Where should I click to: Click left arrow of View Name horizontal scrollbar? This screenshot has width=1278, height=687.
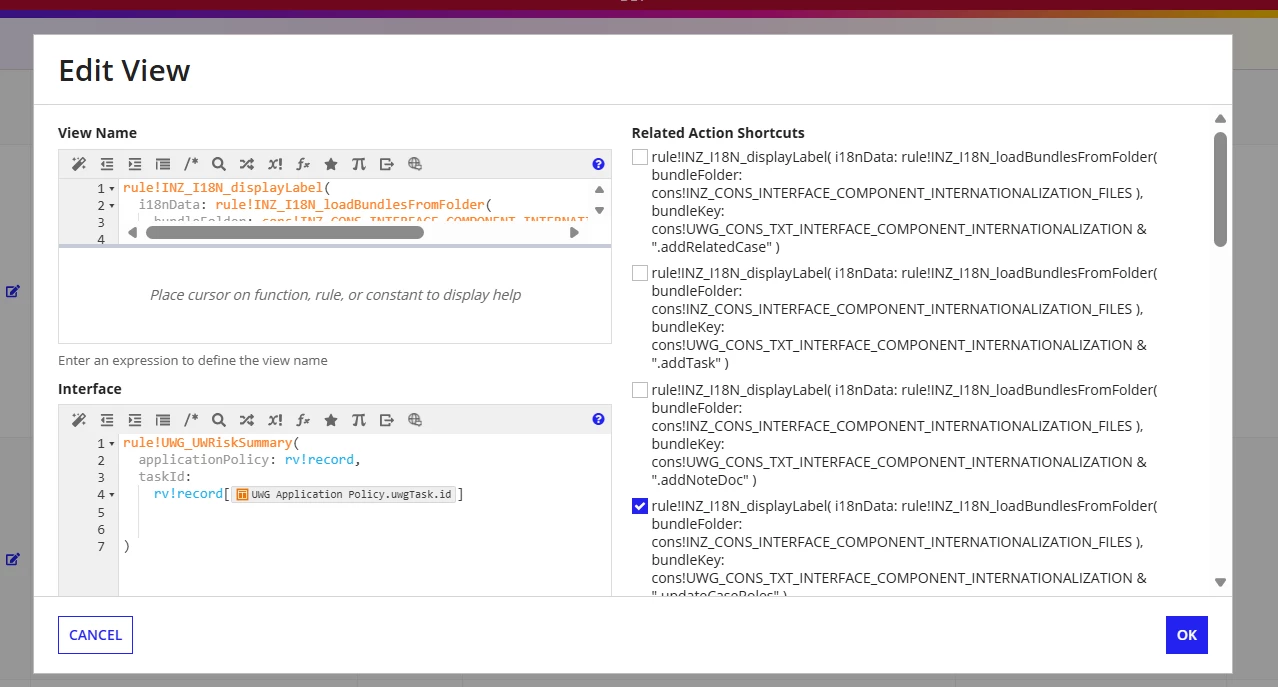(x=132, y=232)
